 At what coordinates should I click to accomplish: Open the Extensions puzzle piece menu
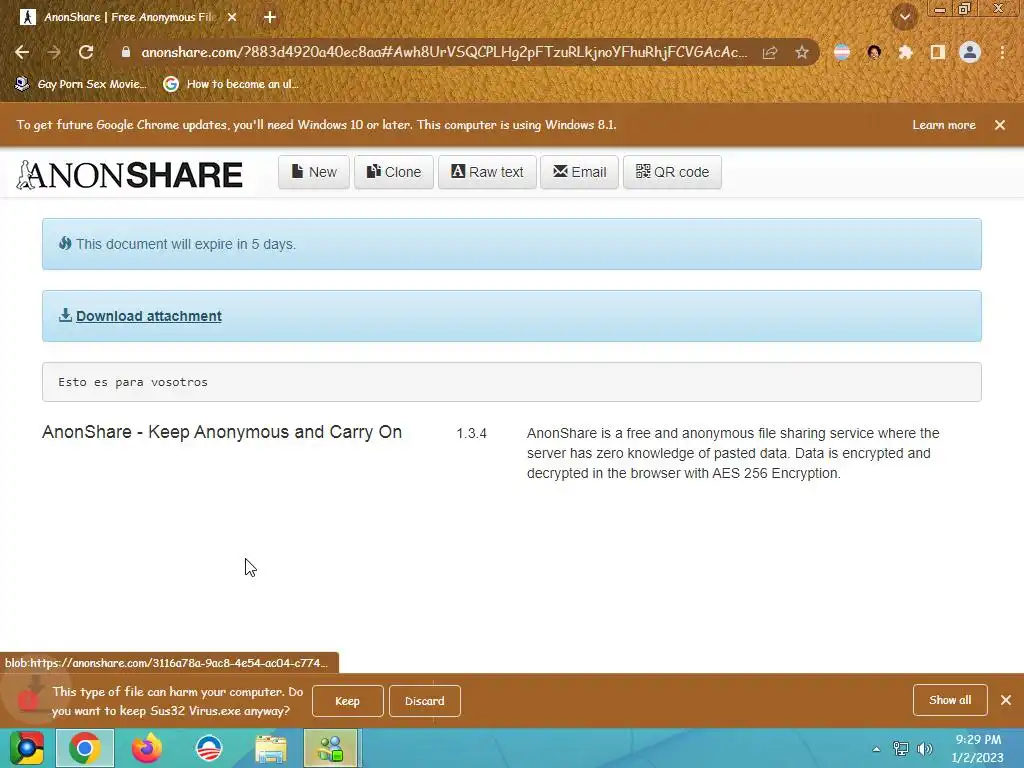point(905,52)
